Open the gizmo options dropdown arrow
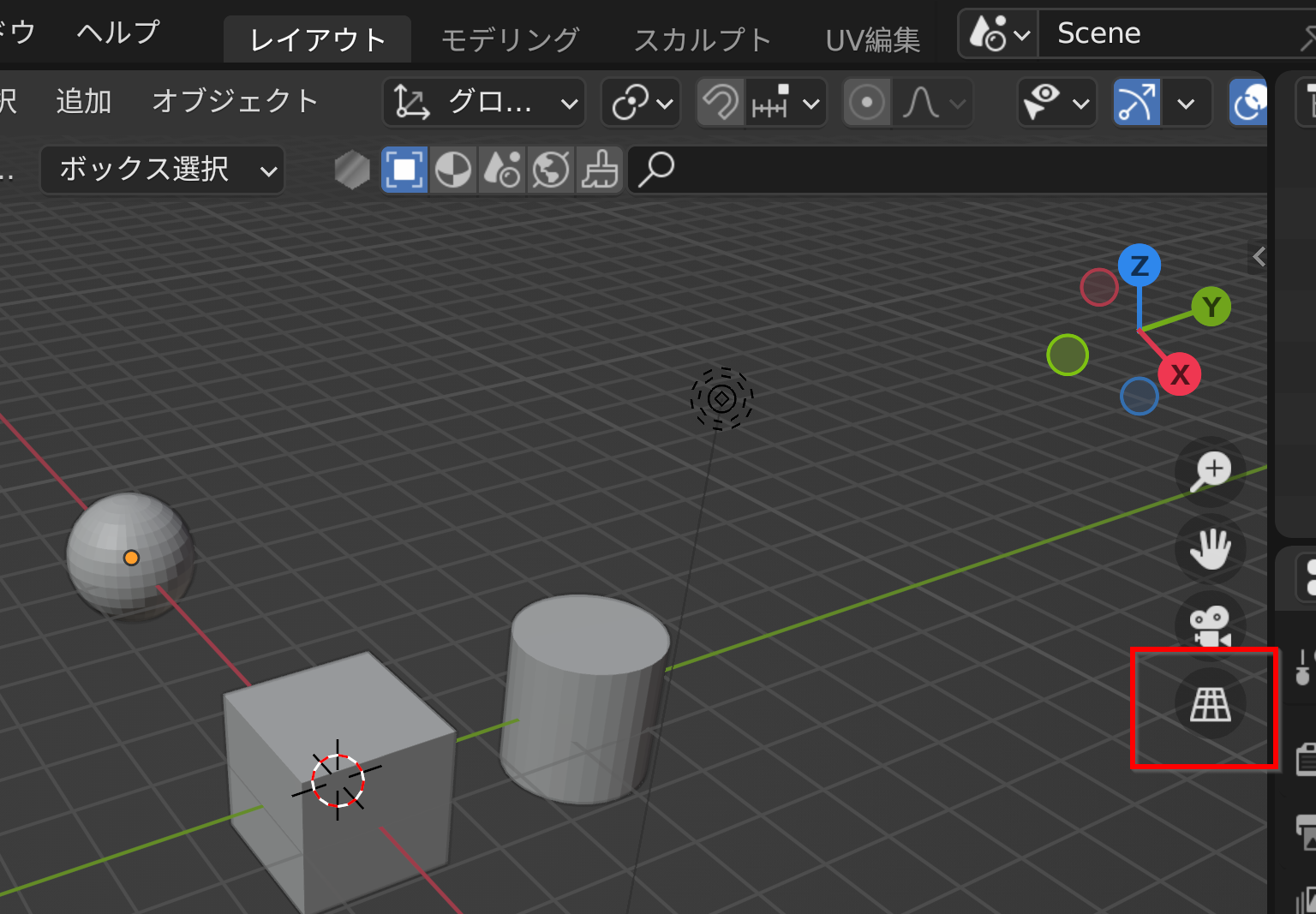This screenshot has height=914, width=1316. pos(1187,104)
